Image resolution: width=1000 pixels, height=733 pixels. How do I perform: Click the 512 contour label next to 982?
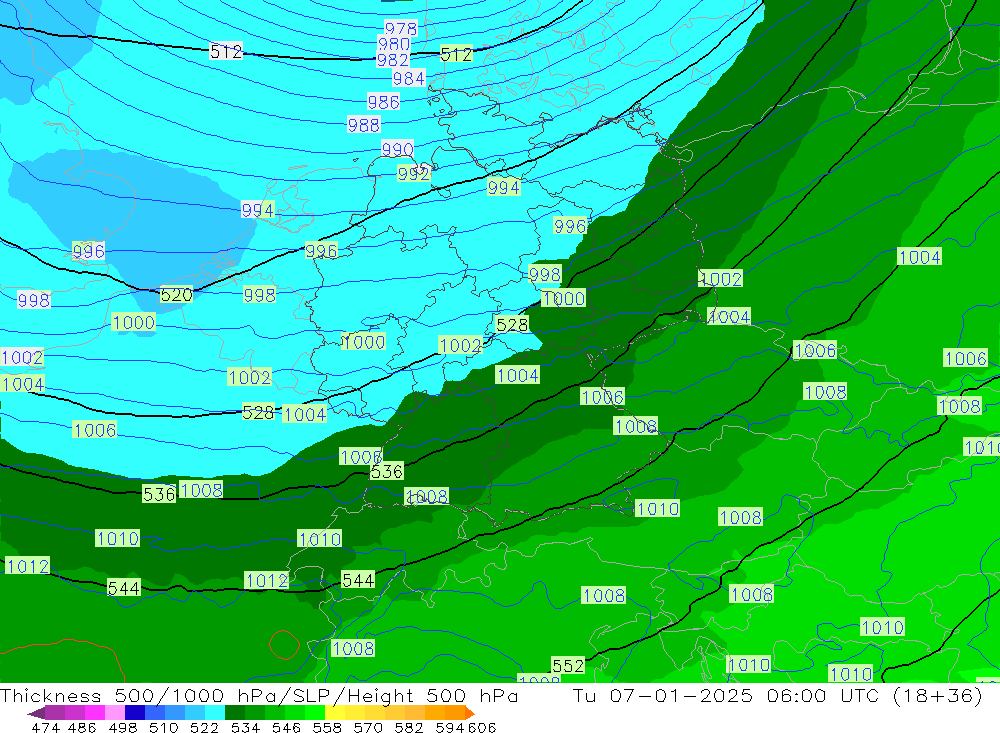456,54
